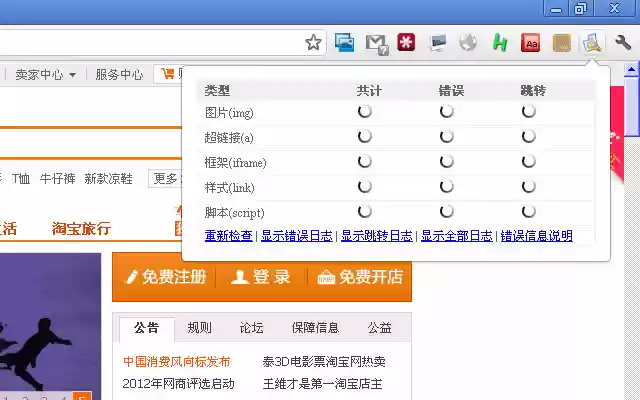Screen dimensions: 640x400
Task: Click the red Aa dictionary extension icon
Action: [531, 42]
